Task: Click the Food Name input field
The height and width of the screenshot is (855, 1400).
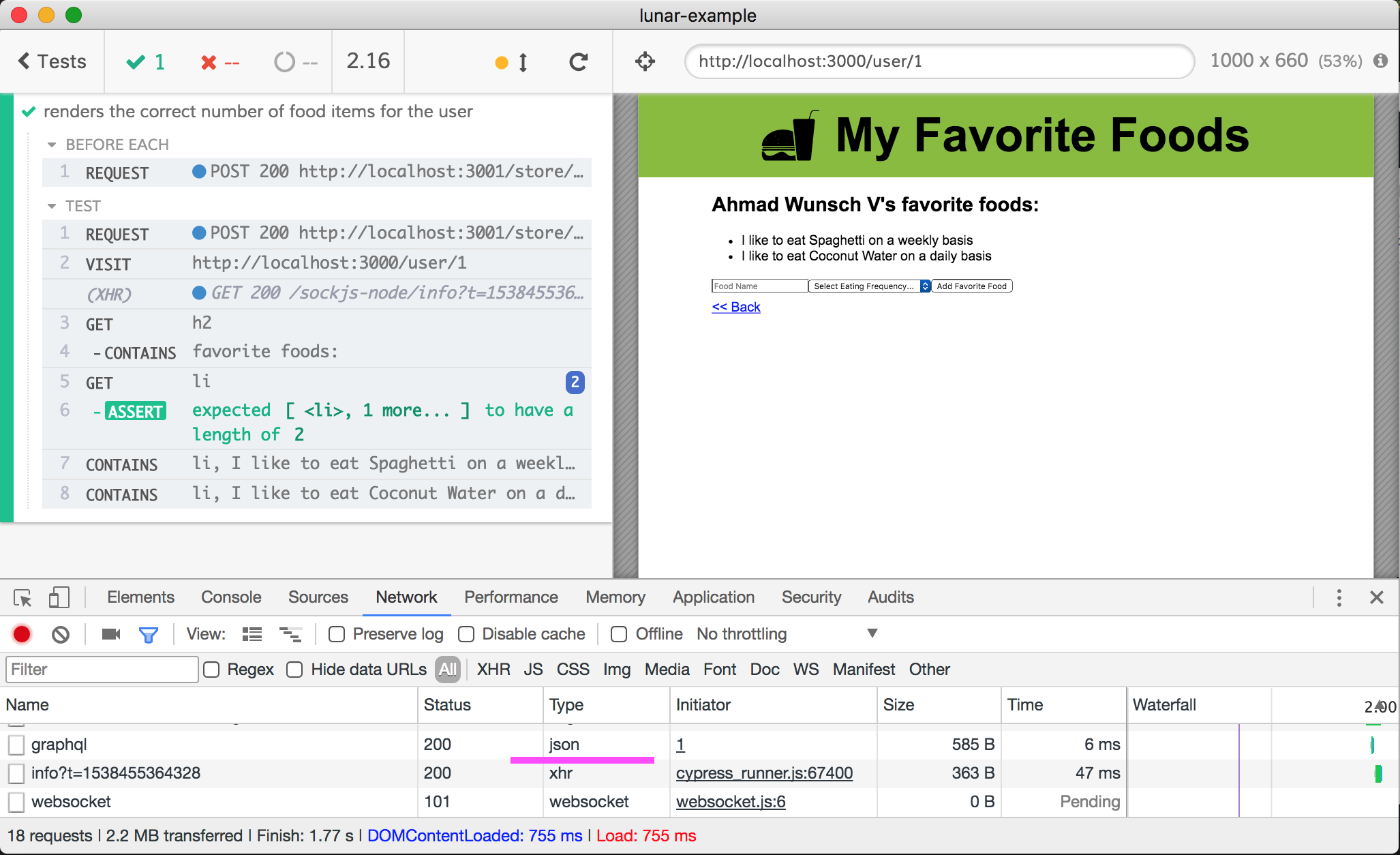Action: coord(759,286)
